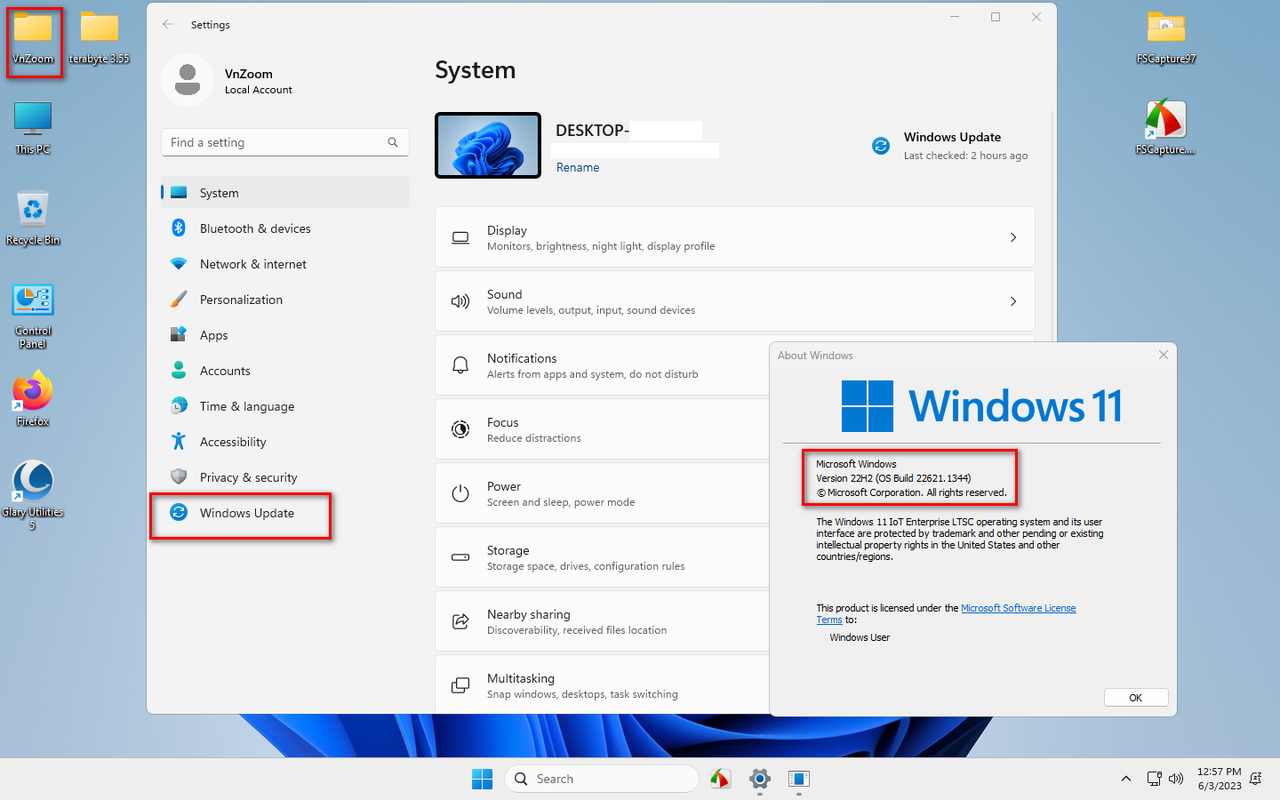
Task: Click the taskbar Search box
Action: coord(601,778)
